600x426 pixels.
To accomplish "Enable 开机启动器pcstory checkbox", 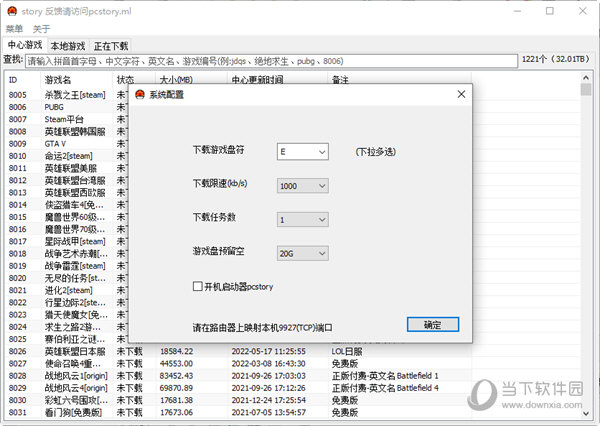I will tap(198, 287).
